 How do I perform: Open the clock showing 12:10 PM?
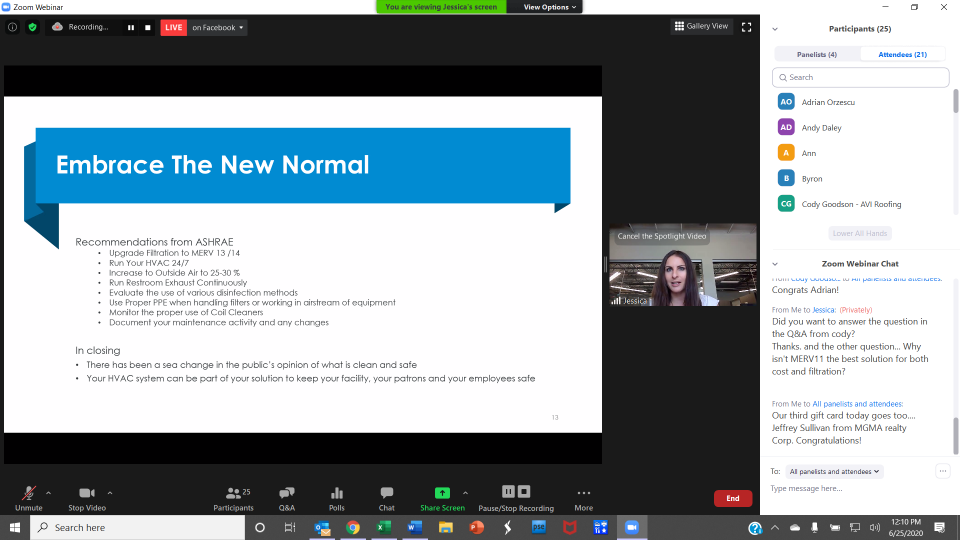pos(906,527)
